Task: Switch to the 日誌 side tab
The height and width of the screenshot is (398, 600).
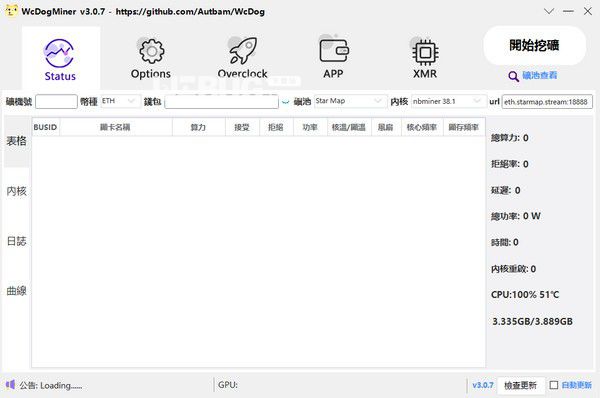Action: tap(16, 241)
